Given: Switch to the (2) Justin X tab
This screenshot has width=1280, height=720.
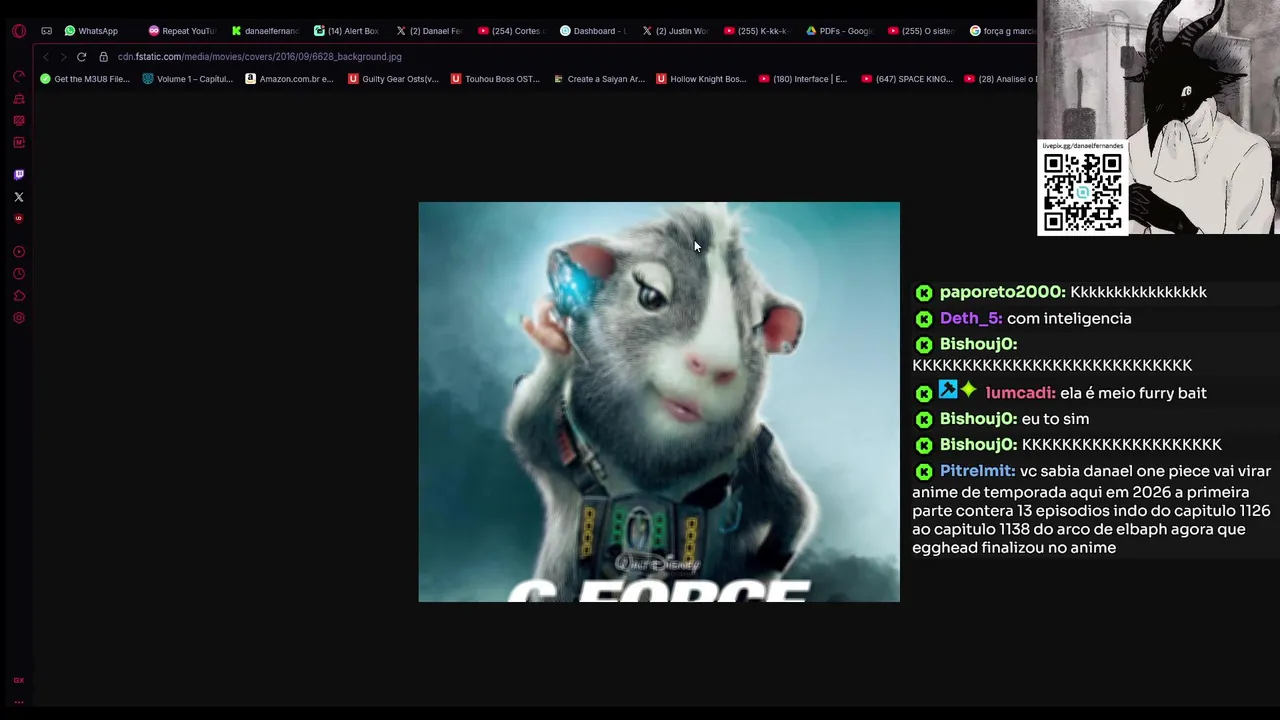Looking at the screenshot, I should [x=675, y=31].
